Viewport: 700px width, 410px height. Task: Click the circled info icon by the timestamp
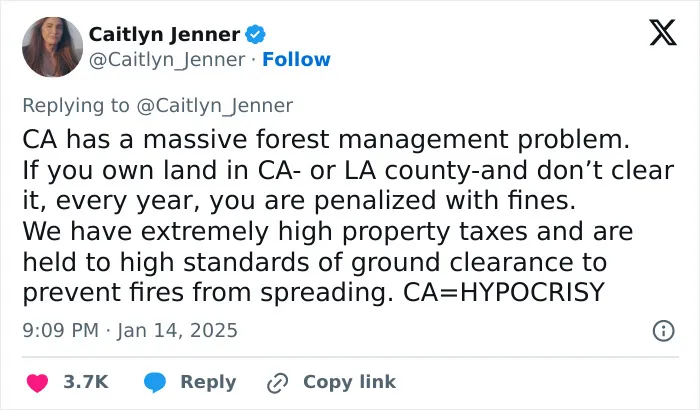pyautogui.click(x=664, y=331)
